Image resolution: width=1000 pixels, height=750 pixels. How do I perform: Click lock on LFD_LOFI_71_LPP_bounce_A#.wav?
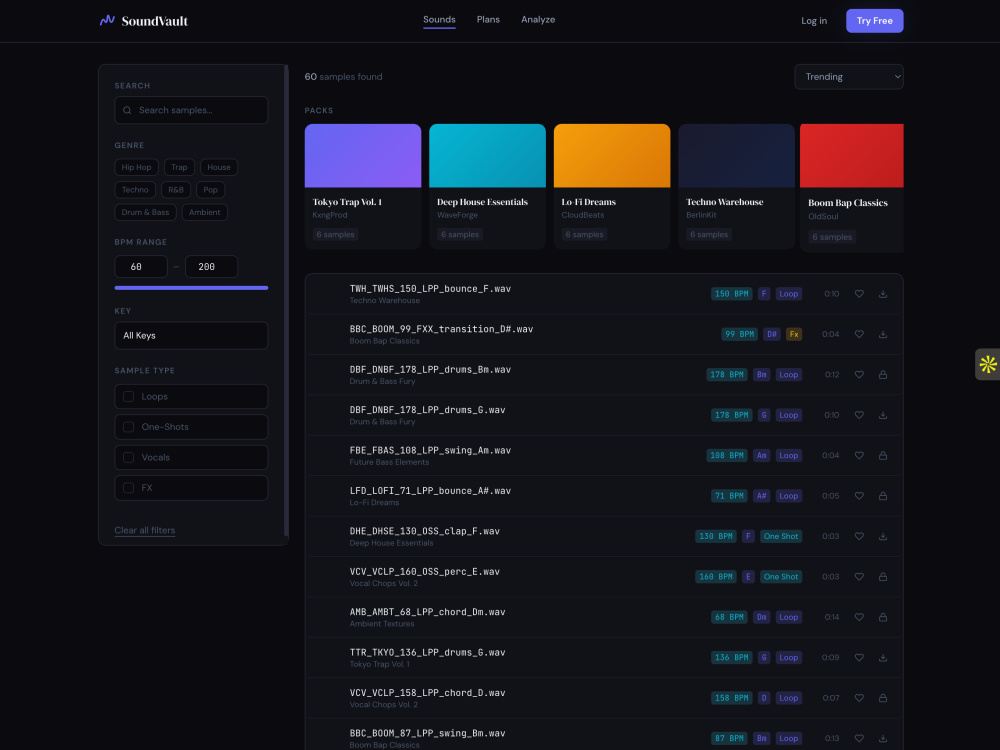pyautogui.click(x=883, y=496)
